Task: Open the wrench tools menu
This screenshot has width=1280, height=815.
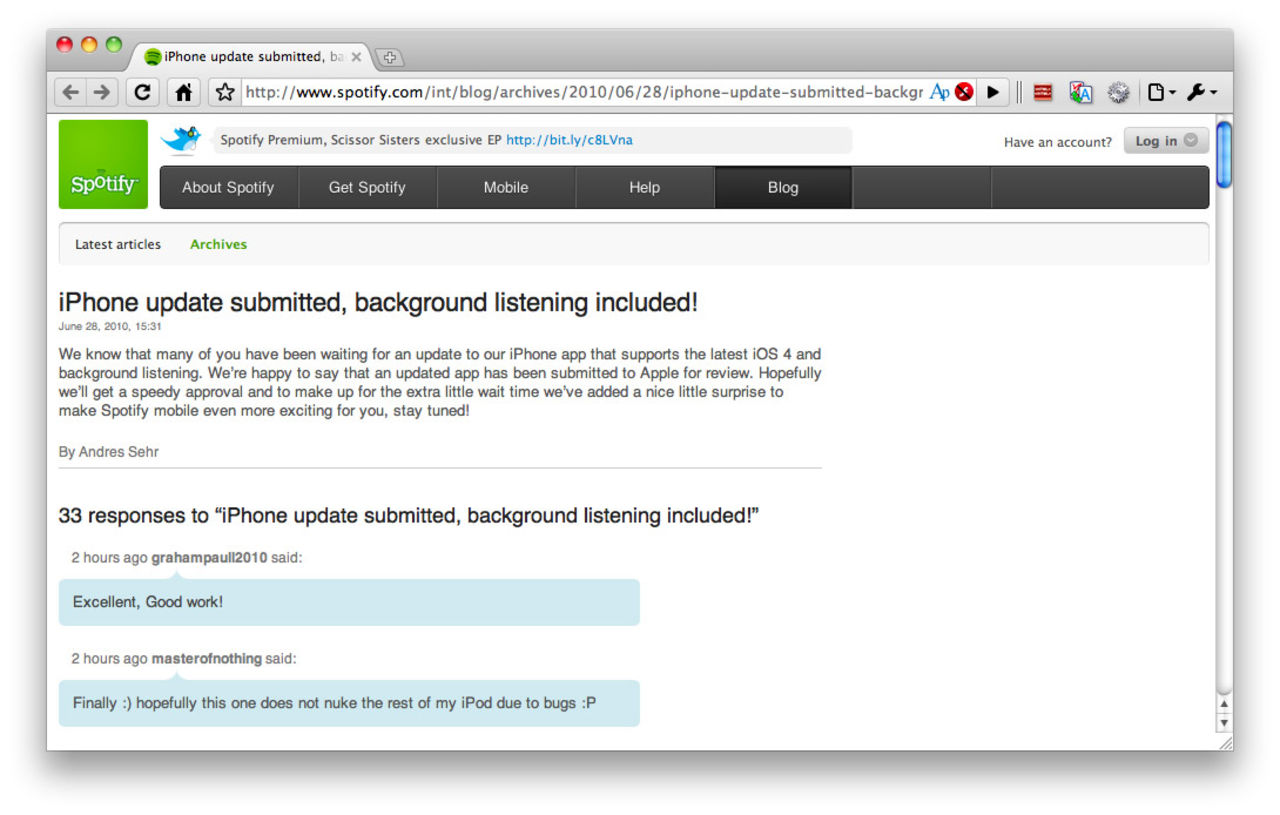Action: click(1201, 92)
